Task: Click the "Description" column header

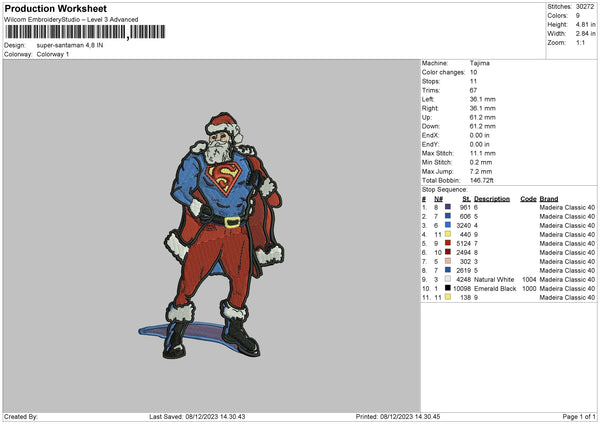Action: point(492,199)
